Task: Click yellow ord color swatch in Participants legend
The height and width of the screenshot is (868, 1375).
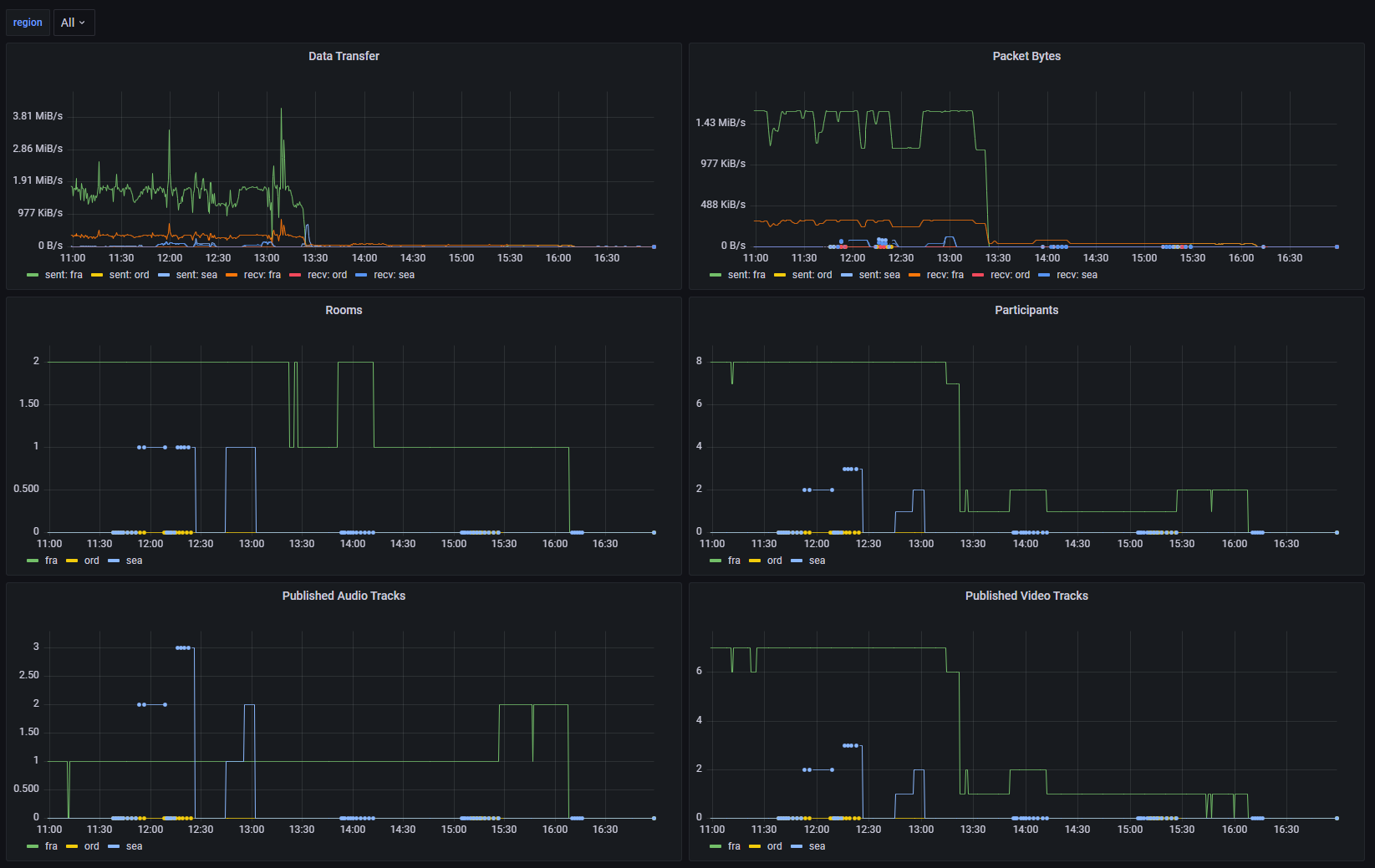Action: click(x=755, y=561)
